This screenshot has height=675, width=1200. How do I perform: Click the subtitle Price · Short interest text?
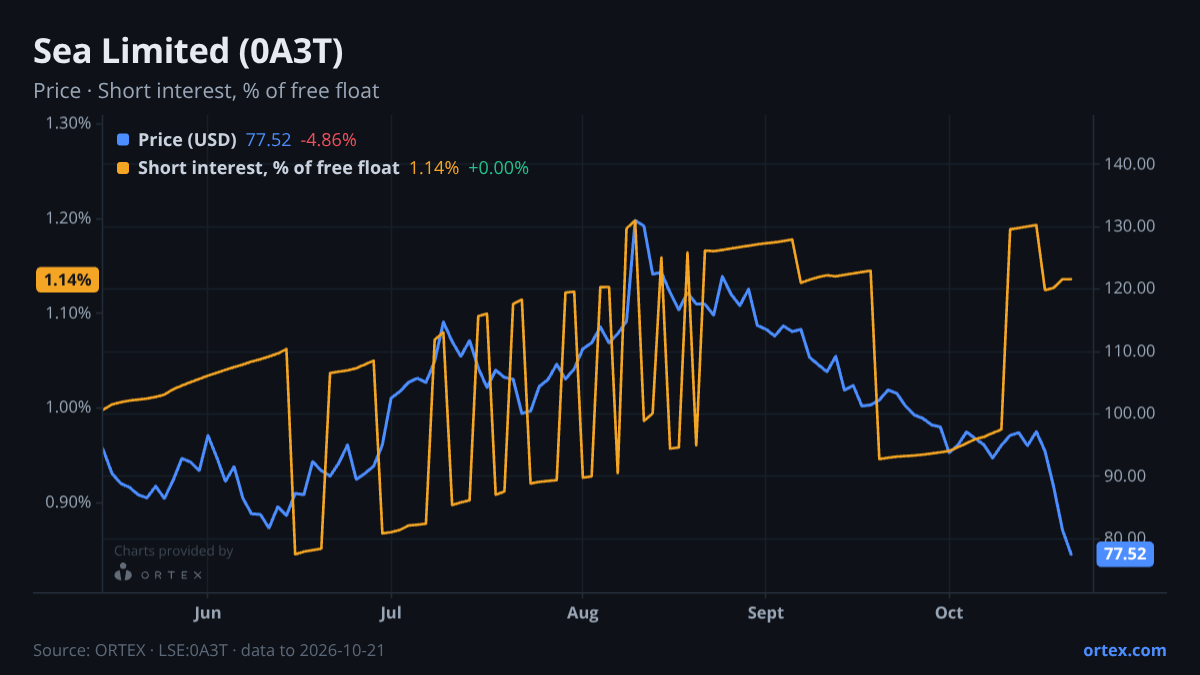click(206, 91)
